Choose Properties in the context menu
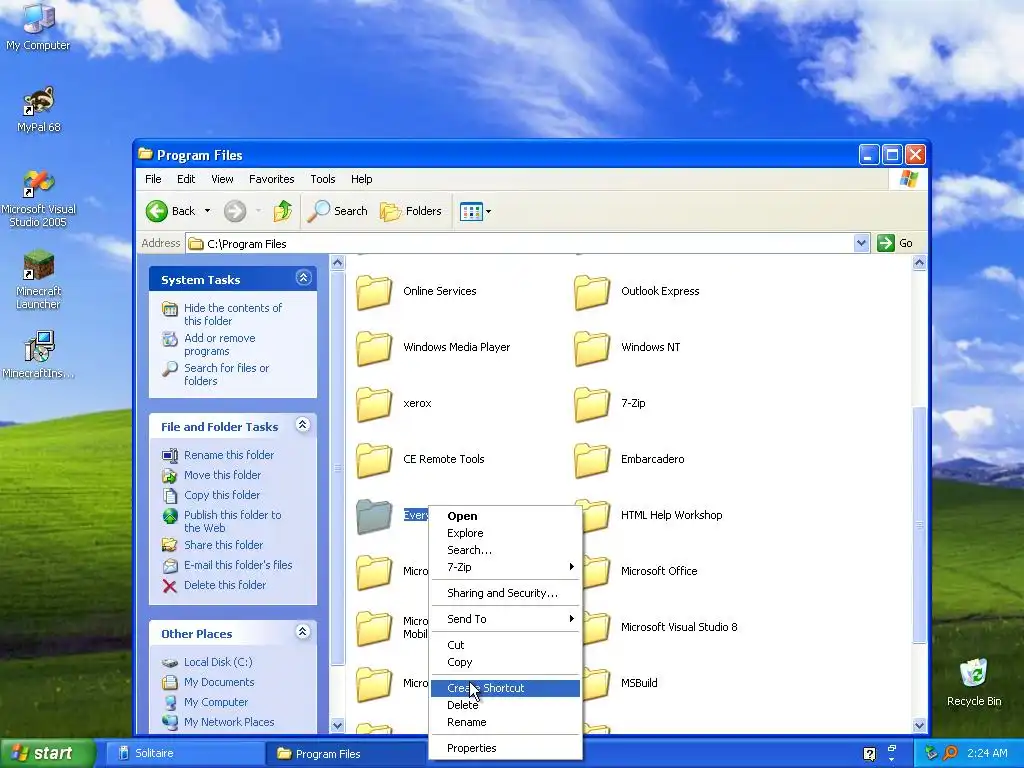Screen dimensions: 1024x768 (x=505, y=748)
